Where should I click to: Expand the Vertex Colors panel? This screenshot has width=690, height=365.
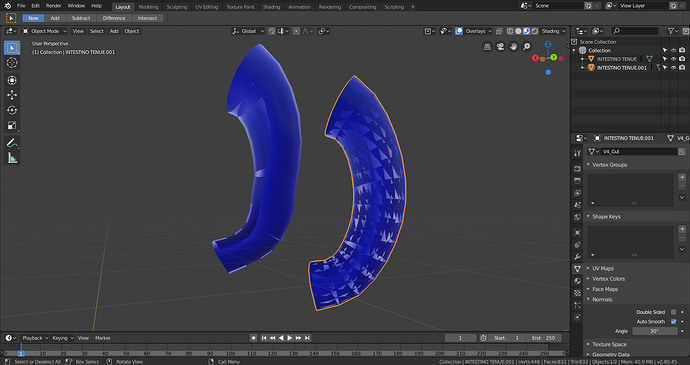pyautogui.click(x=588, y=279)
